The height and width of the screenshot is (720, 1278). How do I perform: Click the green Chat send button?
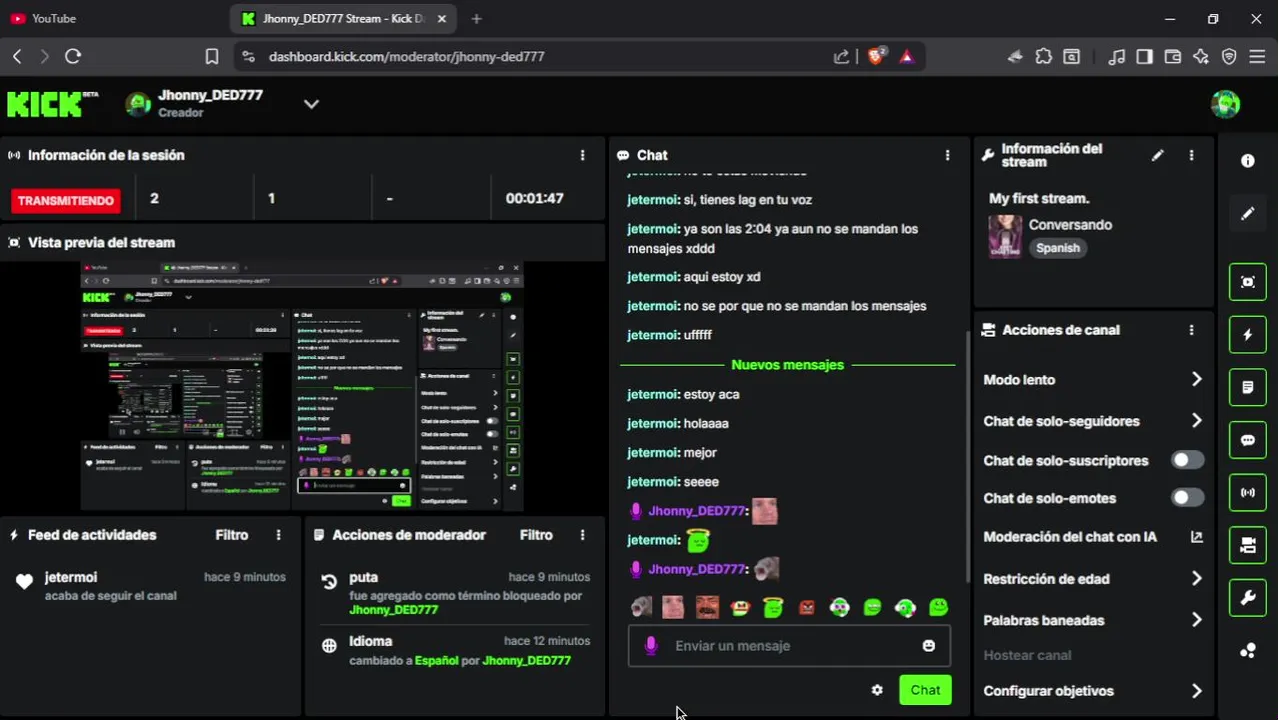tap(925, 690)
